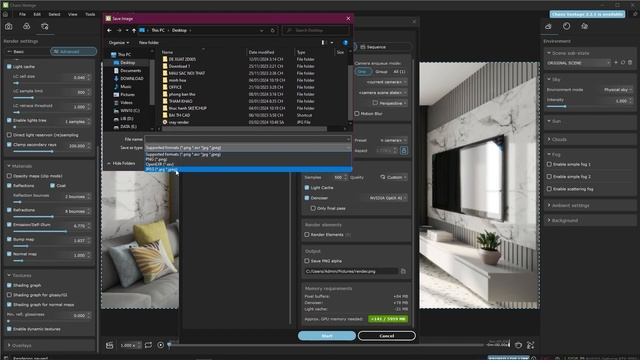
Task: Open the BAI TH CAD shortcut
Action: (180, 115)
